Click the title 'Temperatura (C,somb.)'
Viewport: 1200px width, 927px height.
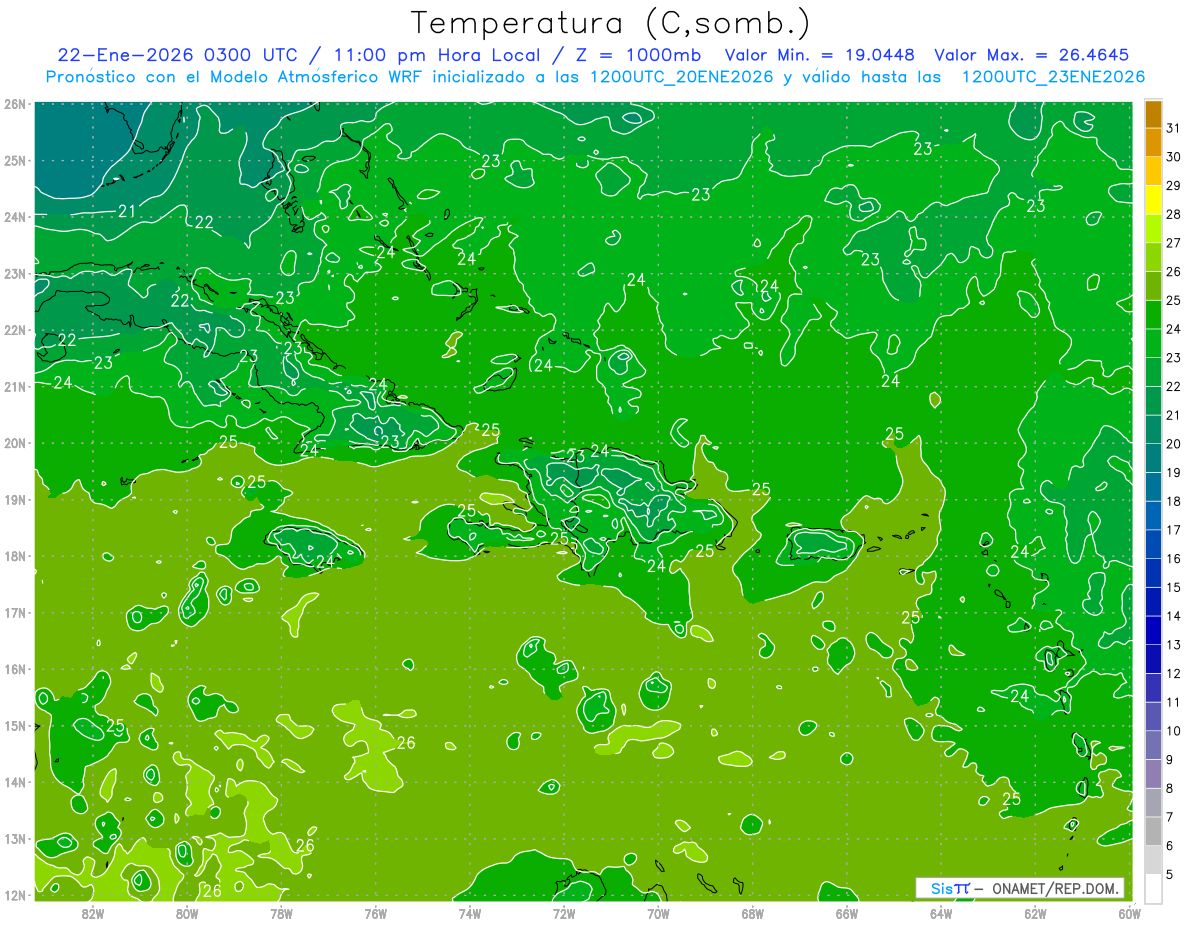[x=611, y=24]
